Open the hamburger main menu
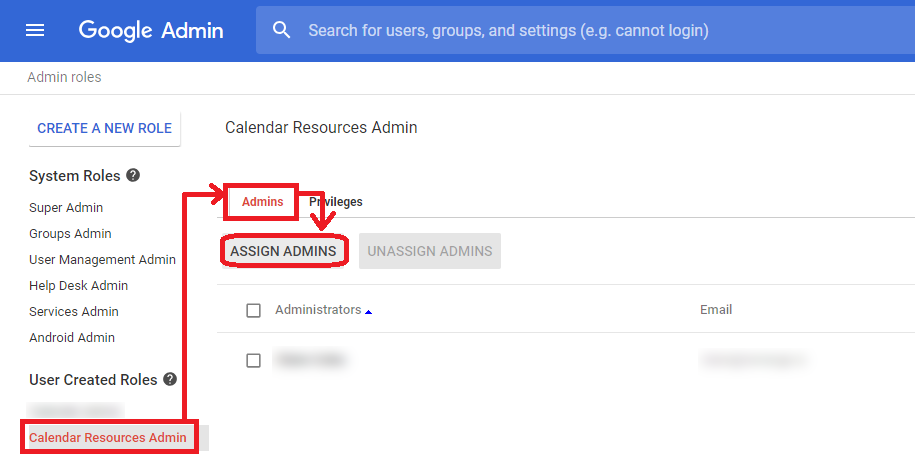The width and height of the screenshot is (915, 460). 35,30
